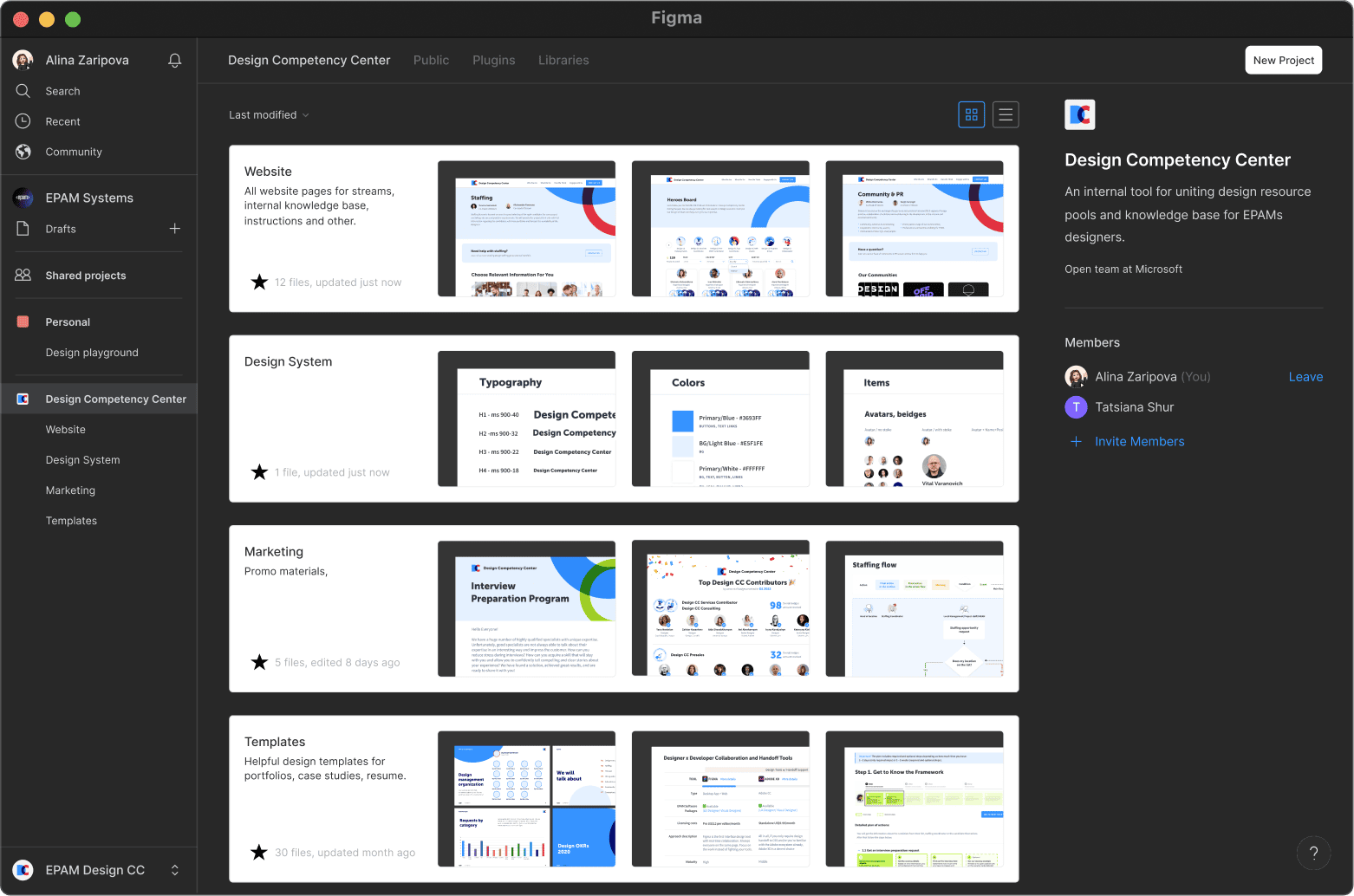Image resolution: width=1354 pixels, height=896 pixels.
Task: Click the Marketing project title
Action: (x=274, y=551)
